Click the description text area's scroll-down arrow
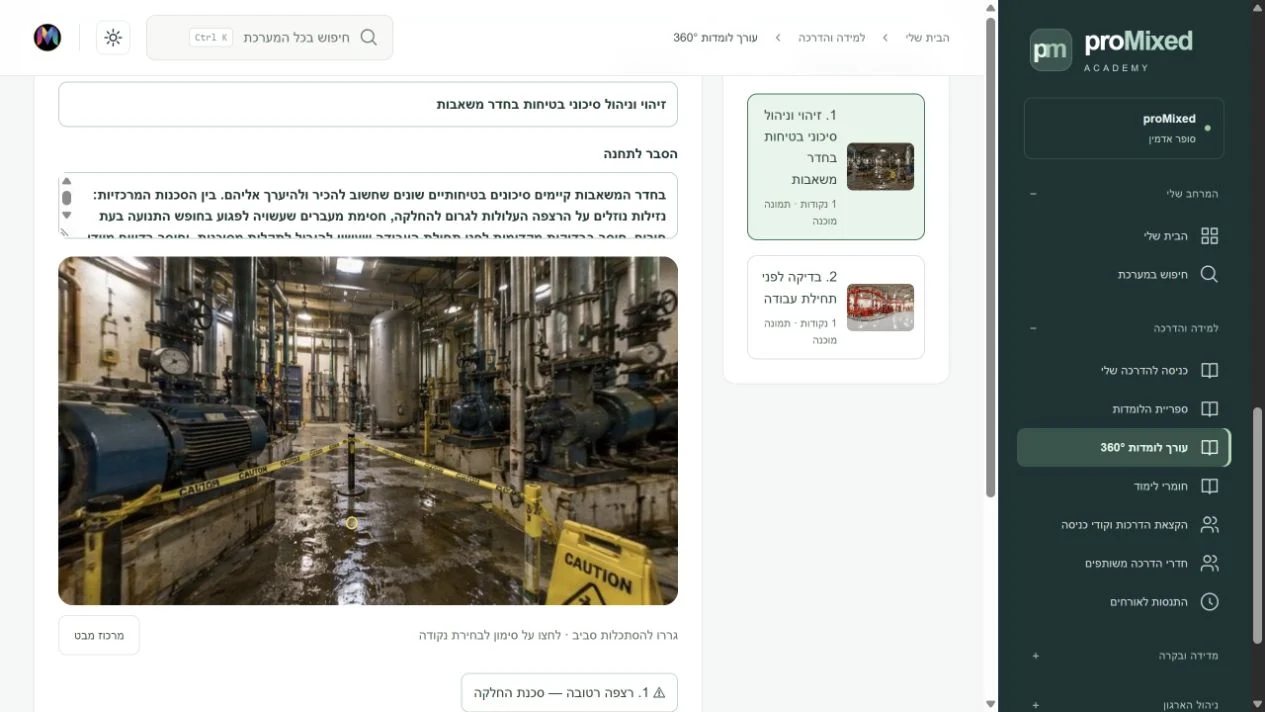The height and width of the screenshot is (712, 1265). click(x=66, y=215)
